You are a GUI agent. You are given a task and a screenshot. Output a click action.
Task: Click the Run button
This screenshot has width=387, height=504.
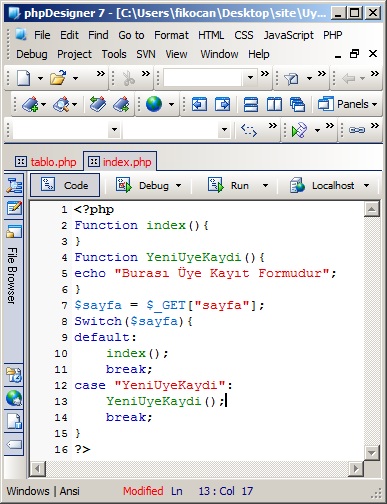point(229,186)
